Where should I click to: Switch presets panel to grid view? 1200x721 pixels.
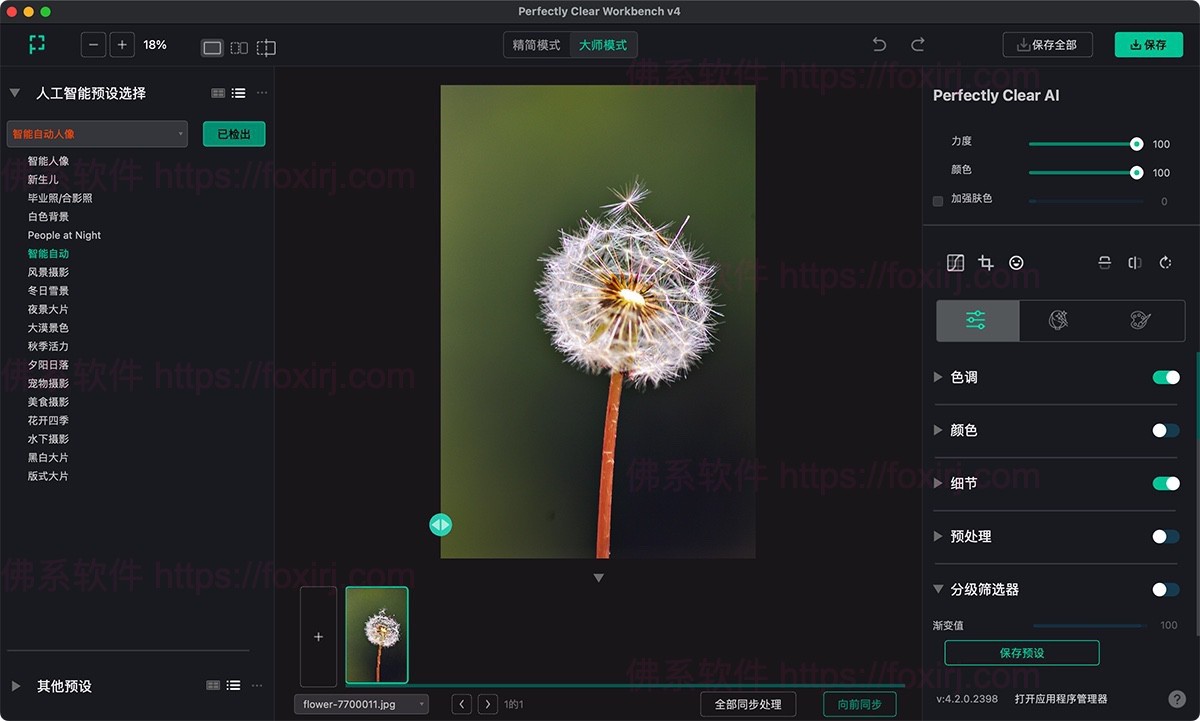tap(218, 92)
